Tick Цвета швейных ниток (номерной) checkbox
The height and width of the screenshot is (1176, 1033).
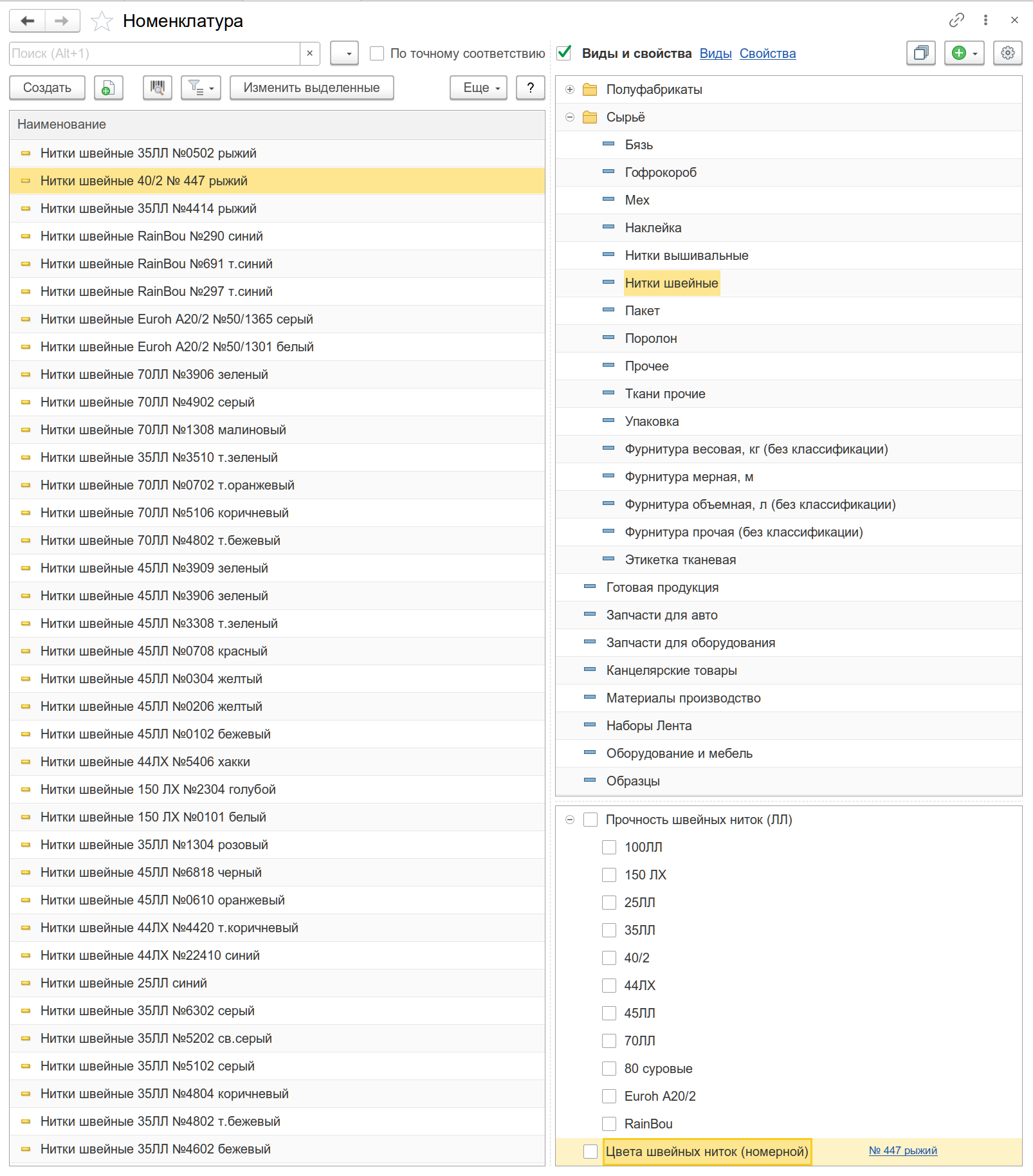click(590, 1152)
